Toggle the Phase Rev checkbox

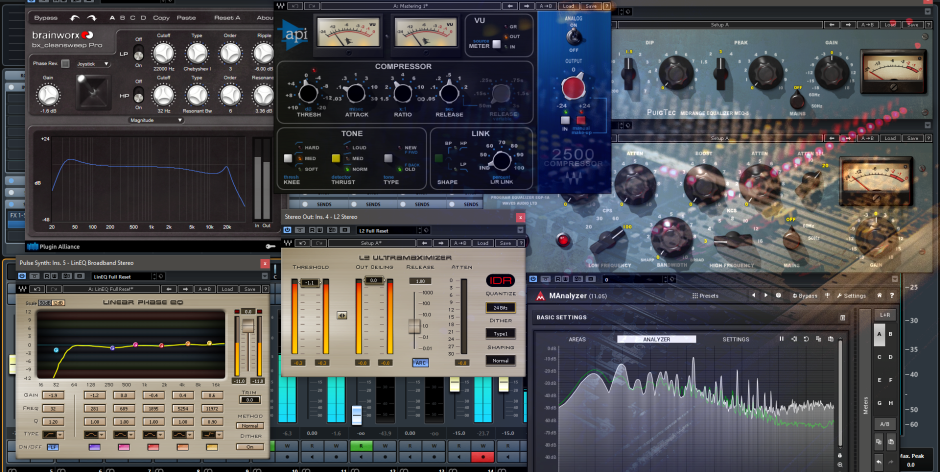tap(65, 63)
